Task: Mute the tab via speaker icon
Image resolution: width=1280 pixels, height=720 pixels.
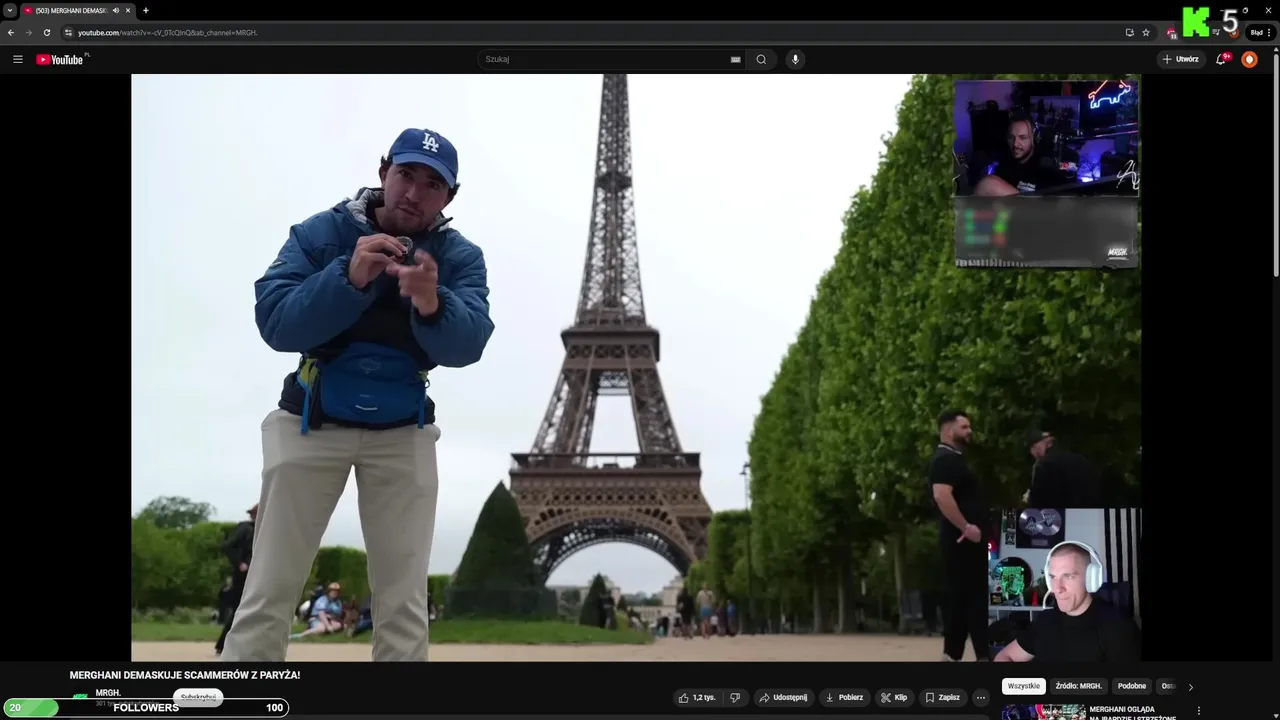Action: point(116,10)
